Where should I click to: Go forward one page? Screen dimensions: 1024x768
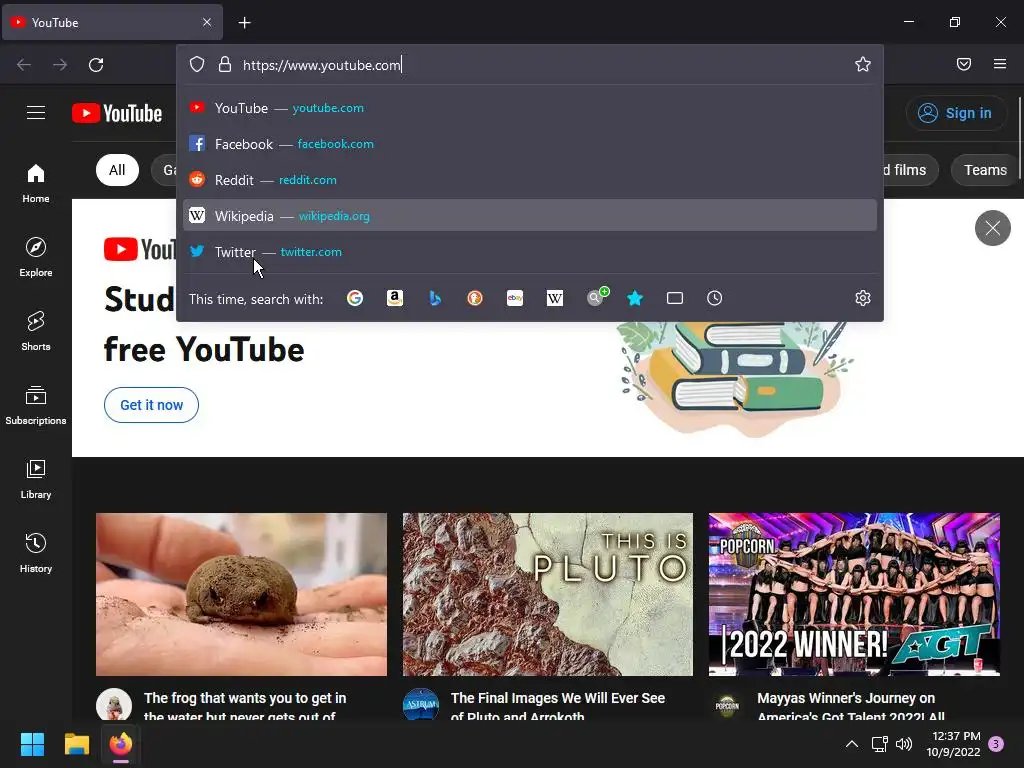coord(60,65)
